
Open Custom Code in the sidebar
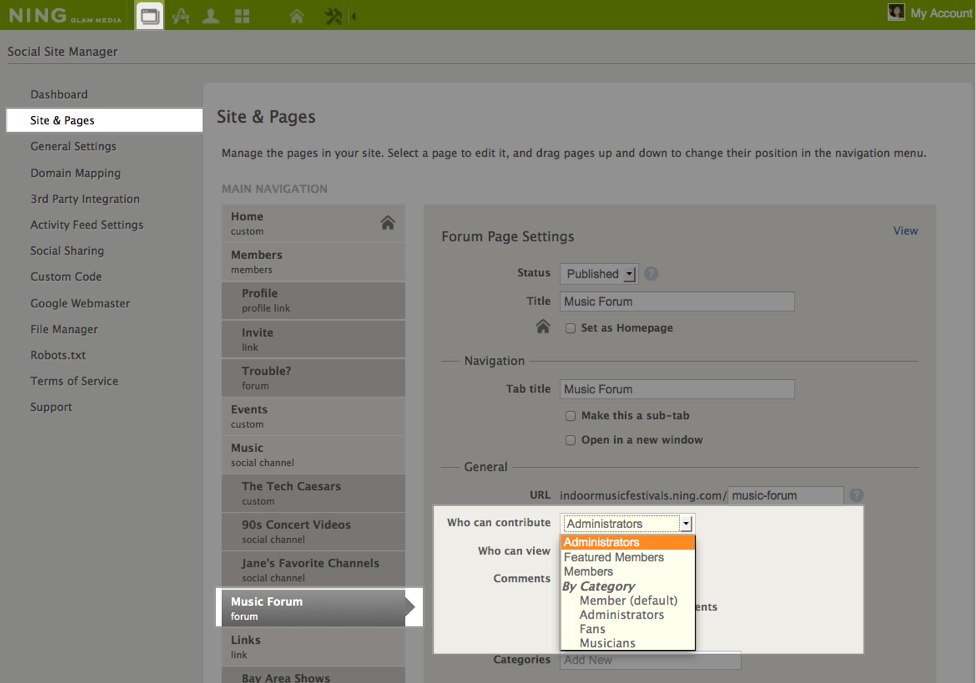coord(66,276)
